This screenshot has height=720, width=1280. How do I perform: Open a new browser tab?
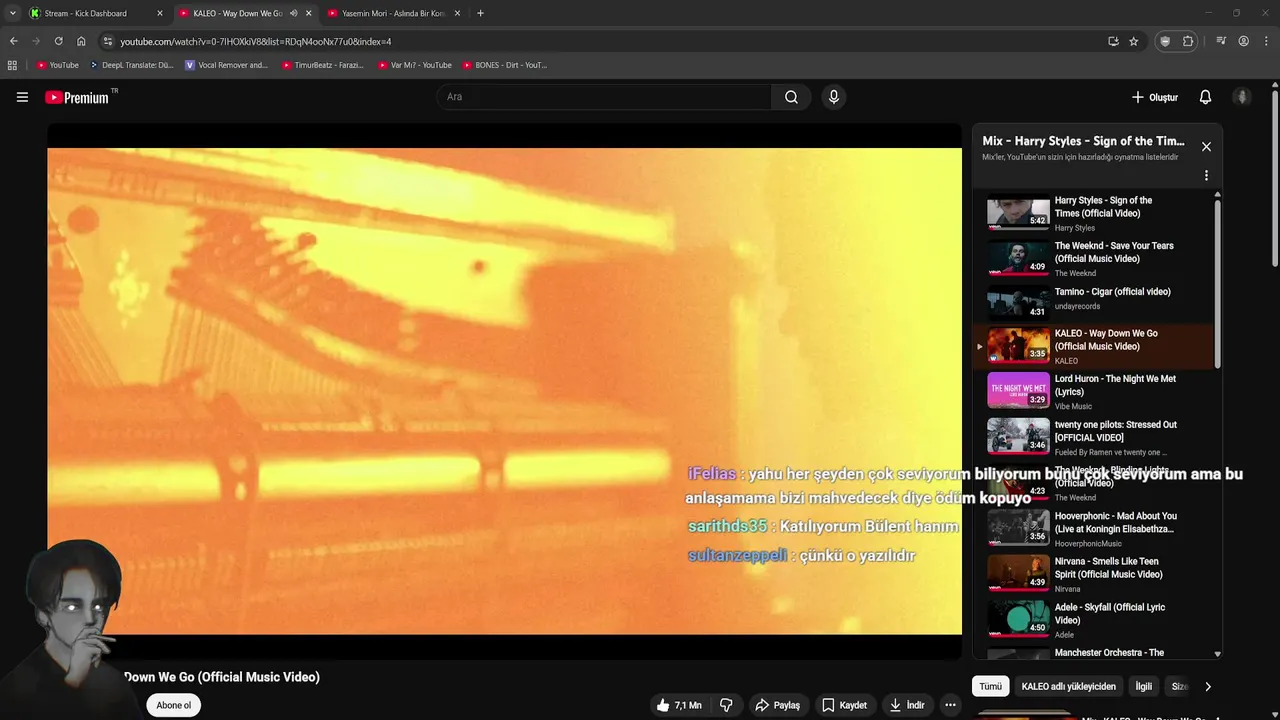480,13
